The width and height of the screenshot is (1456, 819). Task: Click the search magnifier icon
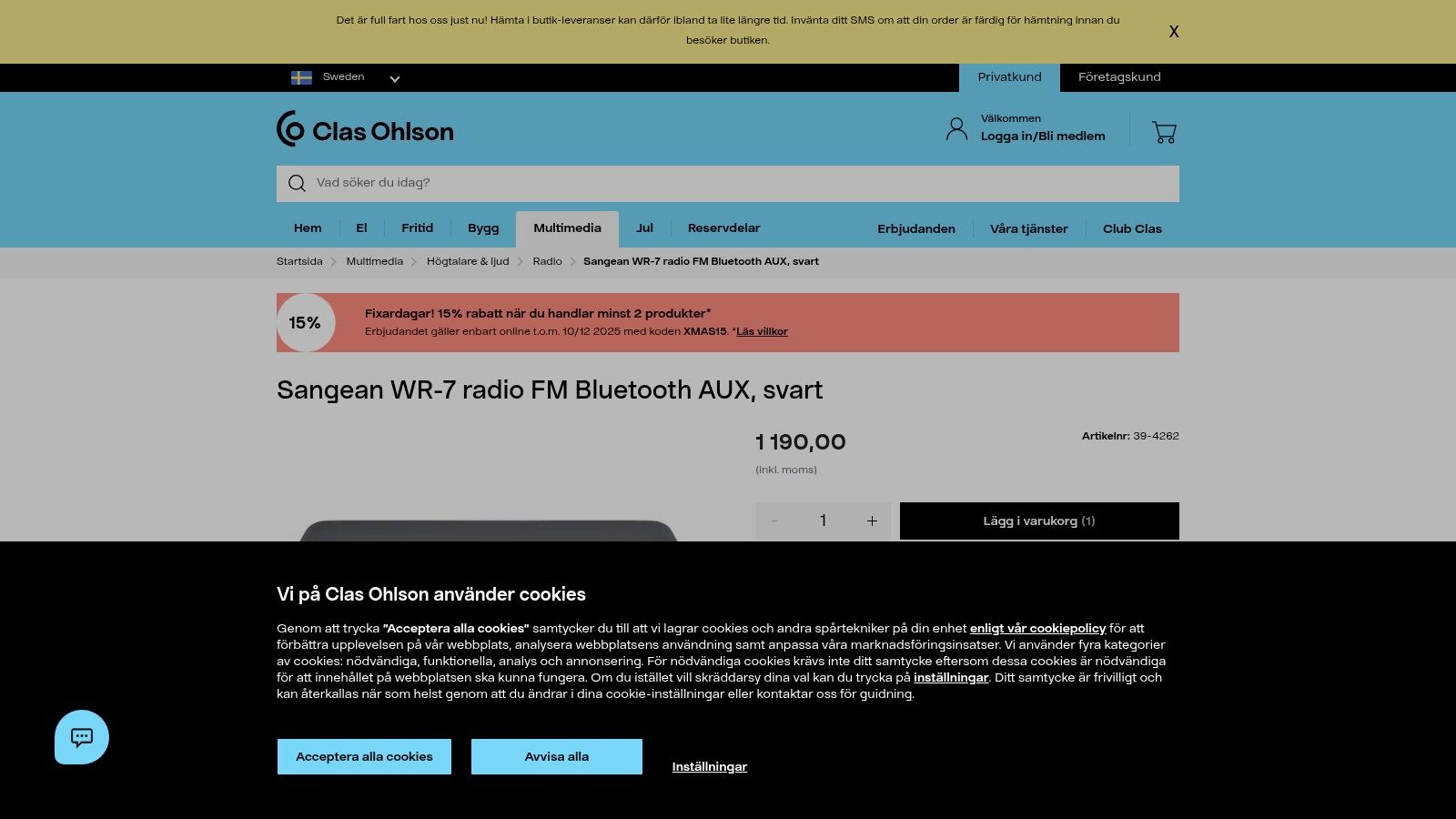(297, 183)
